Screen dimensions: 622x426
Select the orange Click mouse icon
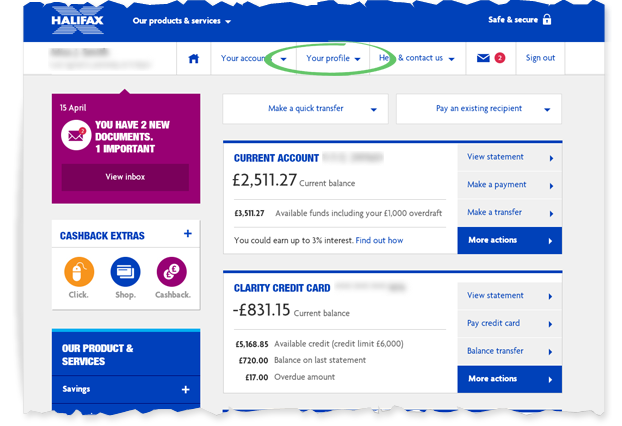79,272
